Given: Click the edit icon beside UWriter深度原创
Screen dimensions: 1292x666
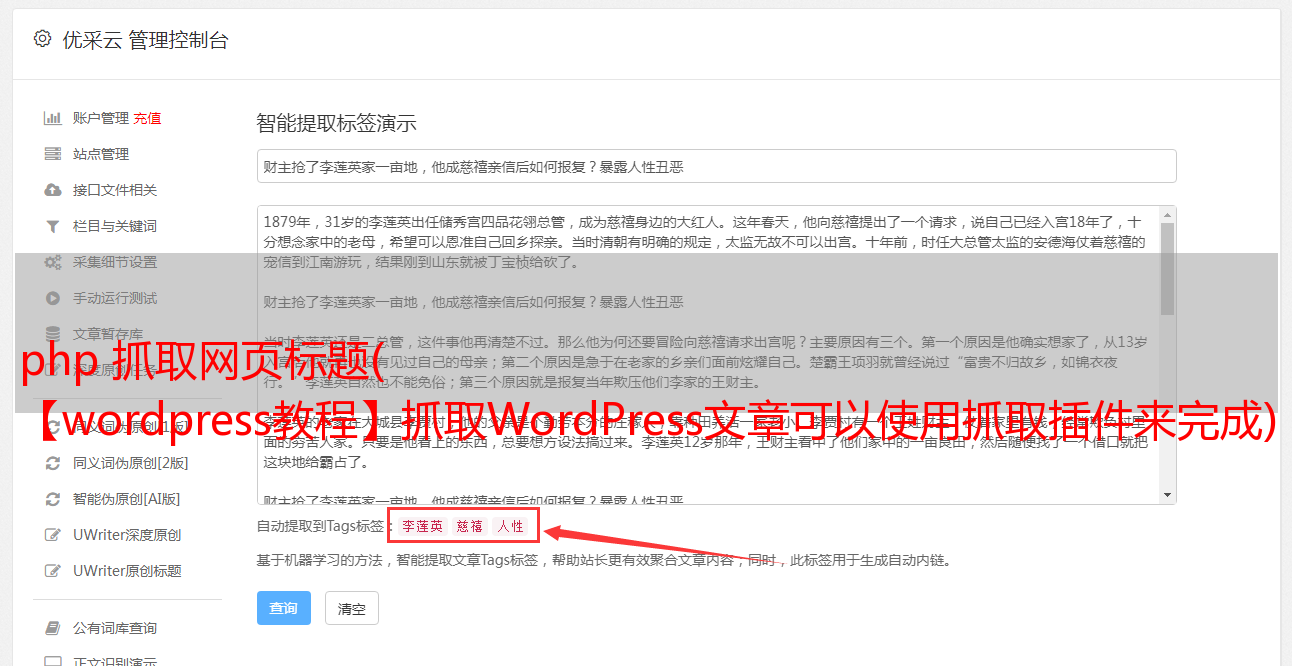Looking at the screenshot, I should point(53,535).
